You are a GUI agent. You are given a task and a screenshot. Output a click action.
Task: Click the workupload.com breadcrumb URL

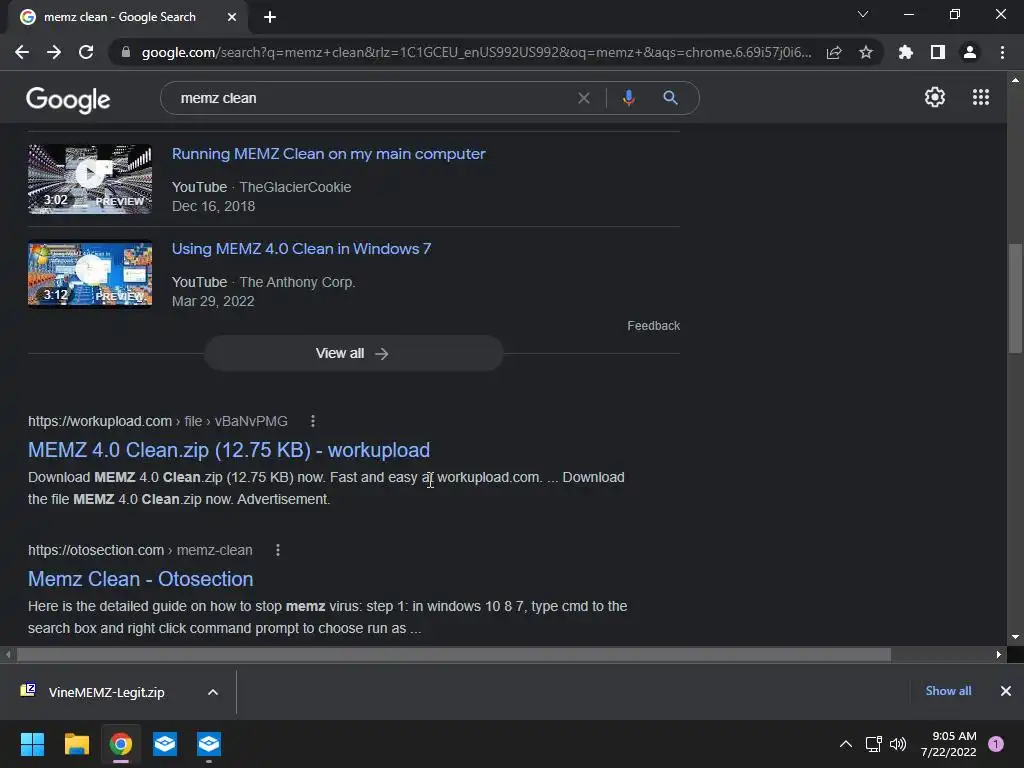tap(157, 421)
